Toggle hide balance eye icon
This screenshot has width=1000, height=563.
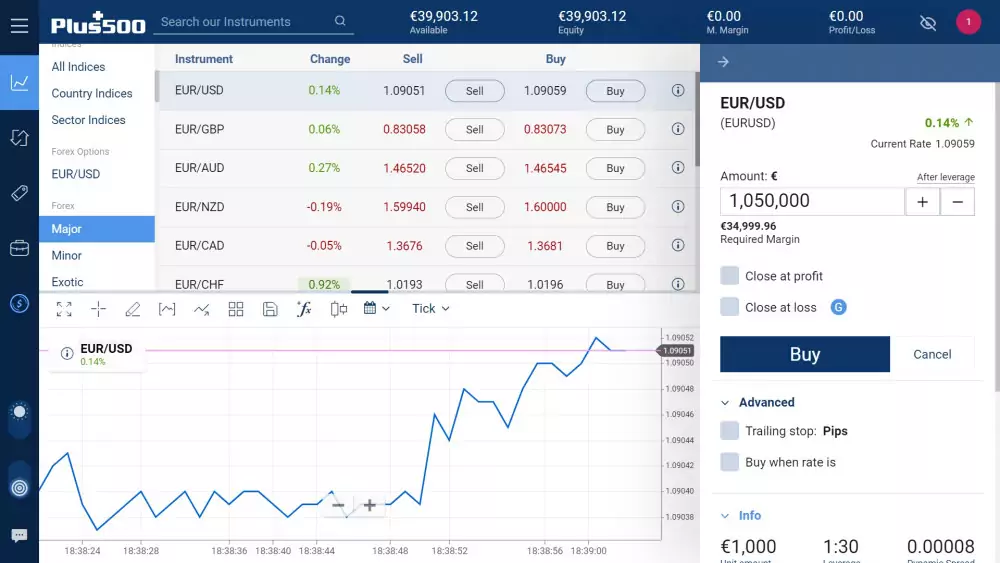(x=928, y=24)
